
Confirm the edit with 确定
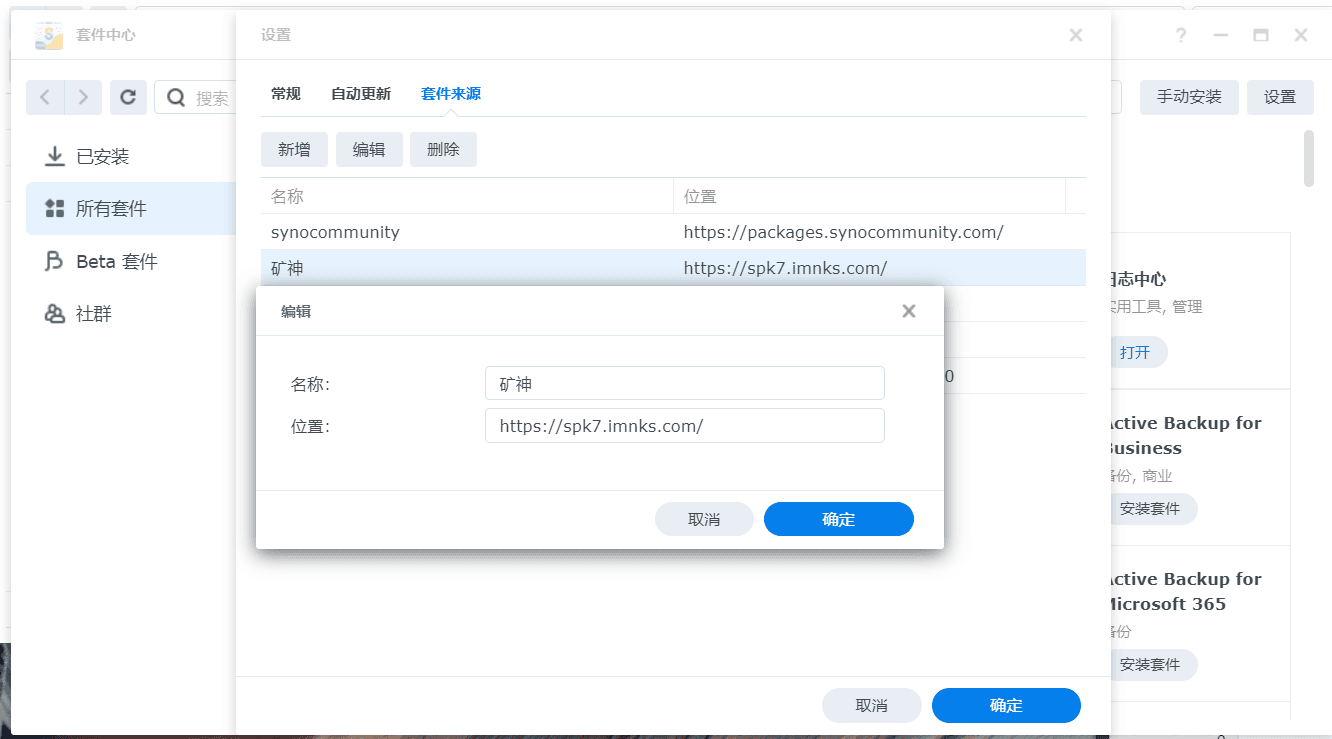[x=838, y=519]
